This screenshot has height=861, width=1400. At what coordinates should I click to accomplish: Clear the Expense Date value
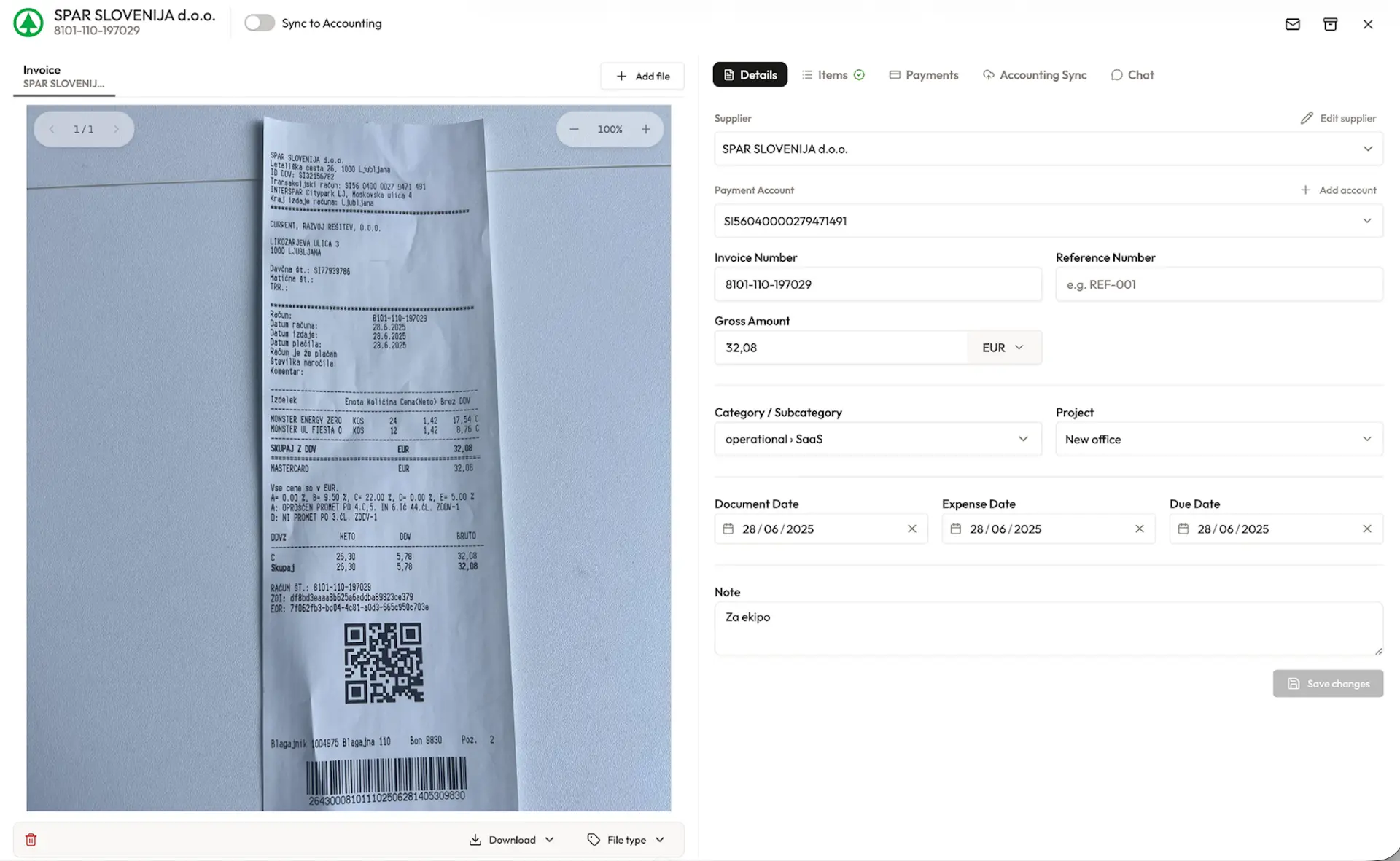click(1139, 529)
